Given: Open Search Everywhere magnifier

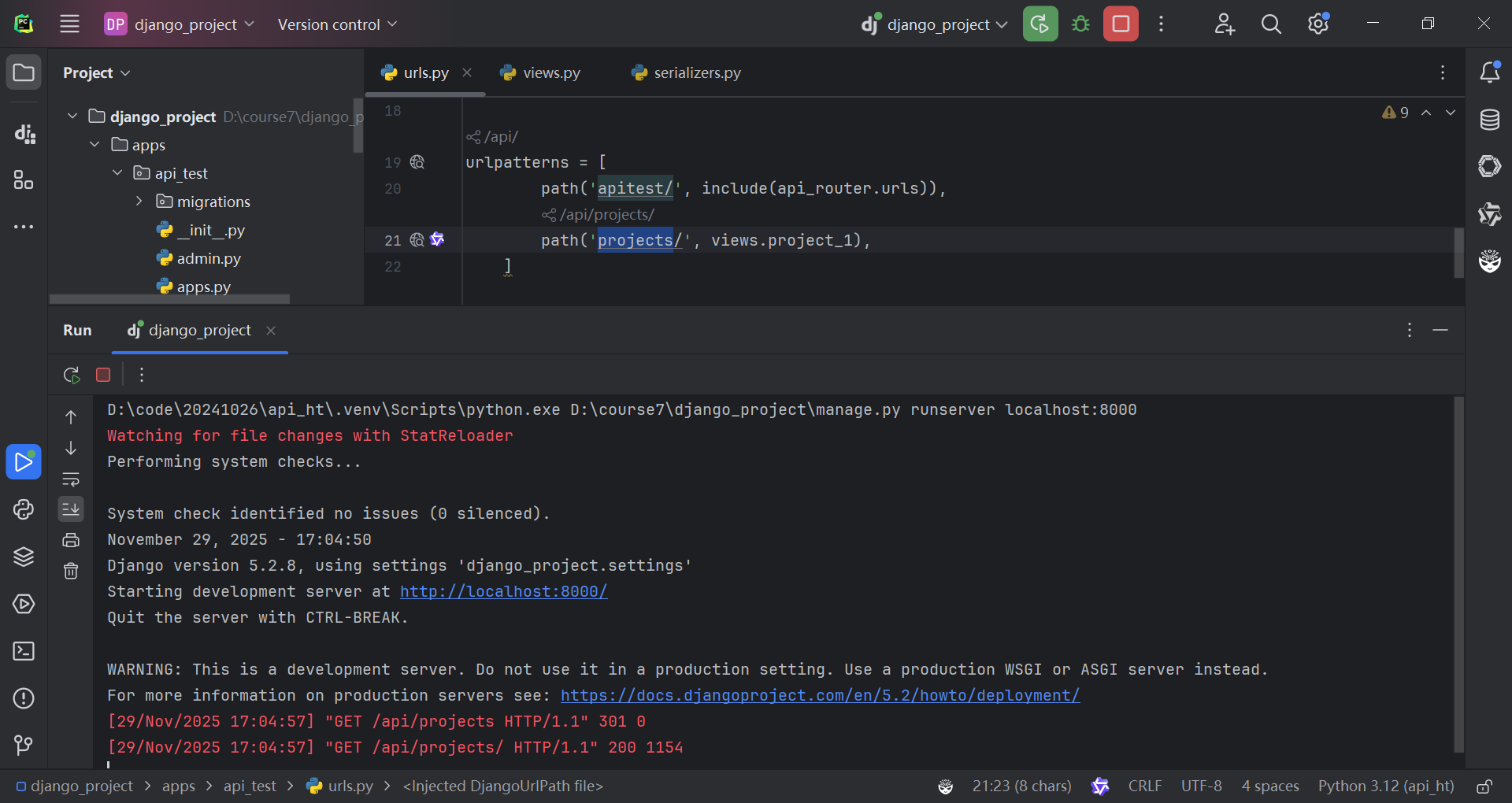Looking at the screenshot, I should pos(1271,24).
